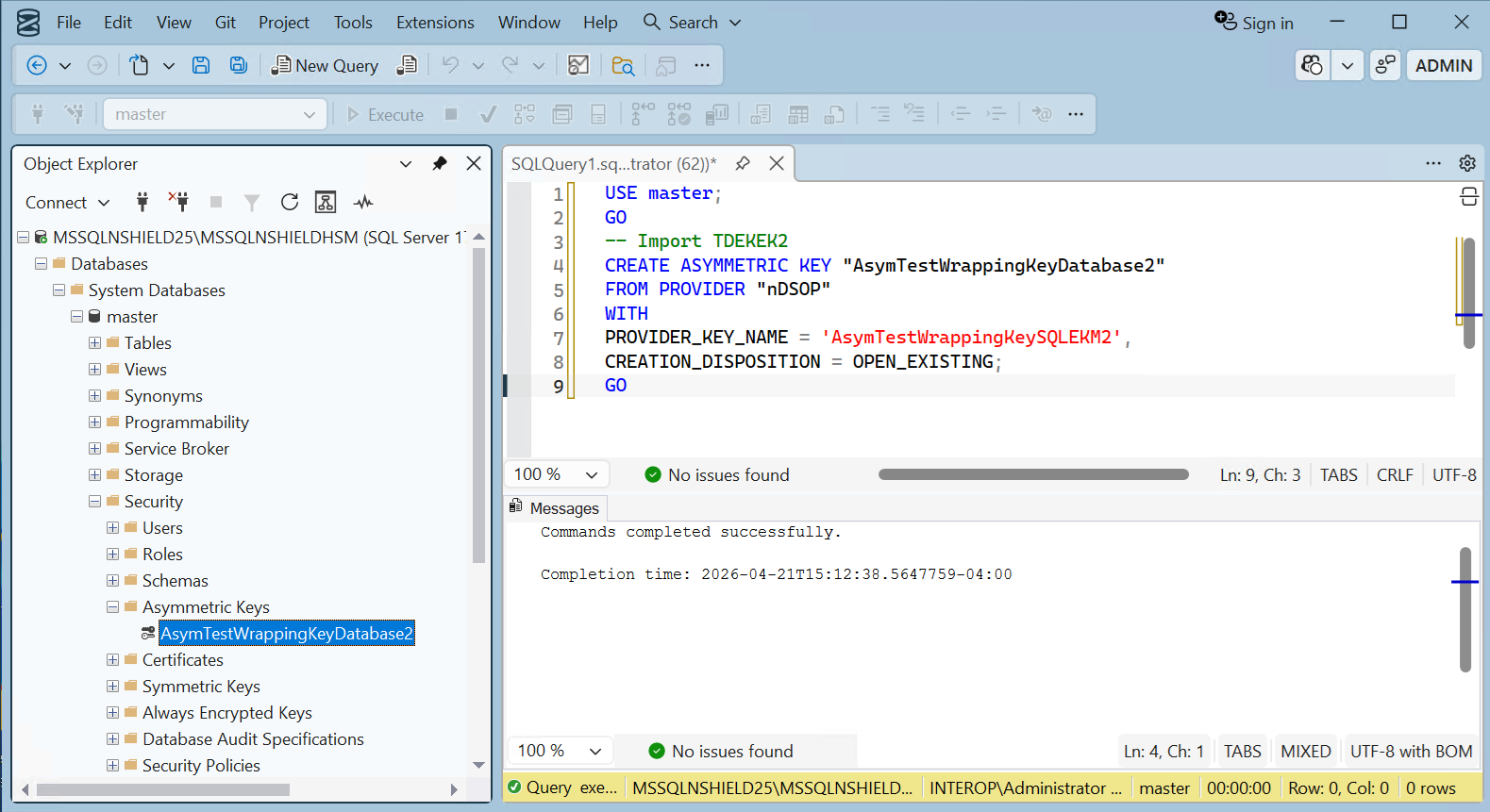Undo the last edit with the Undo icon
This screenshot has width=1490, height=812.
pos(450,65)
